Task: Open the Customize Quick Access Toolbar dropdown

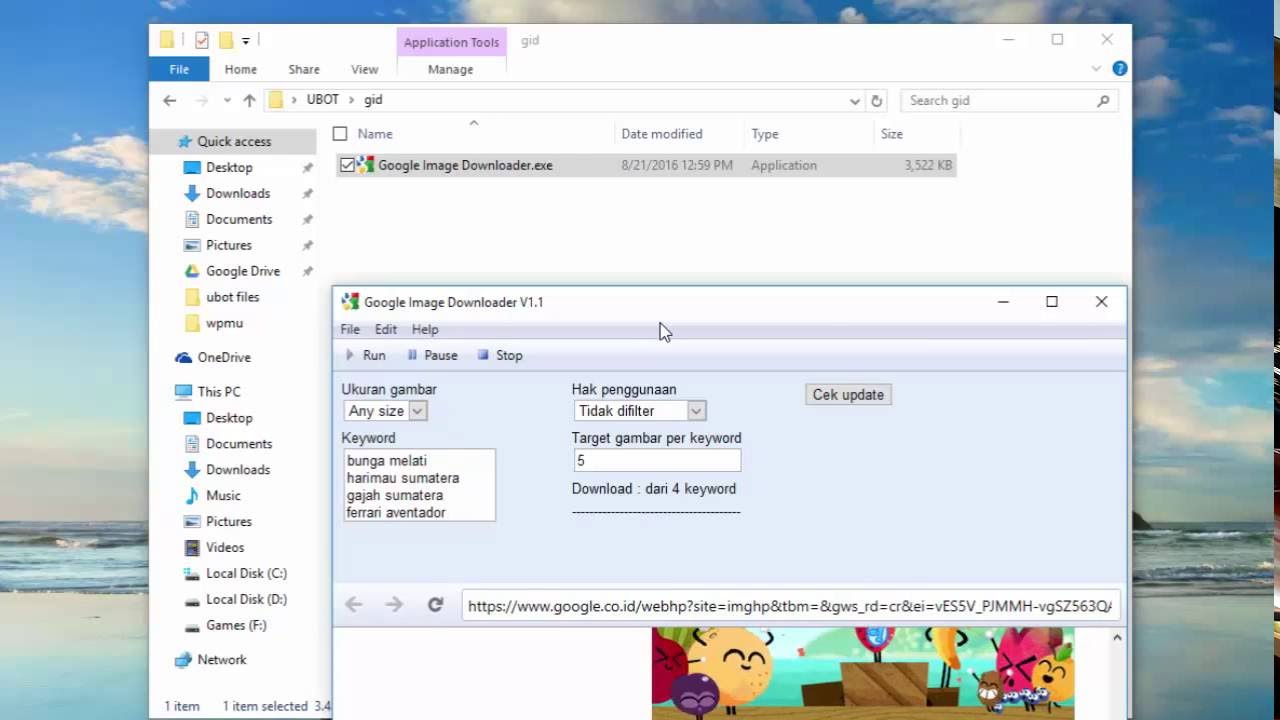Action: 245,41
